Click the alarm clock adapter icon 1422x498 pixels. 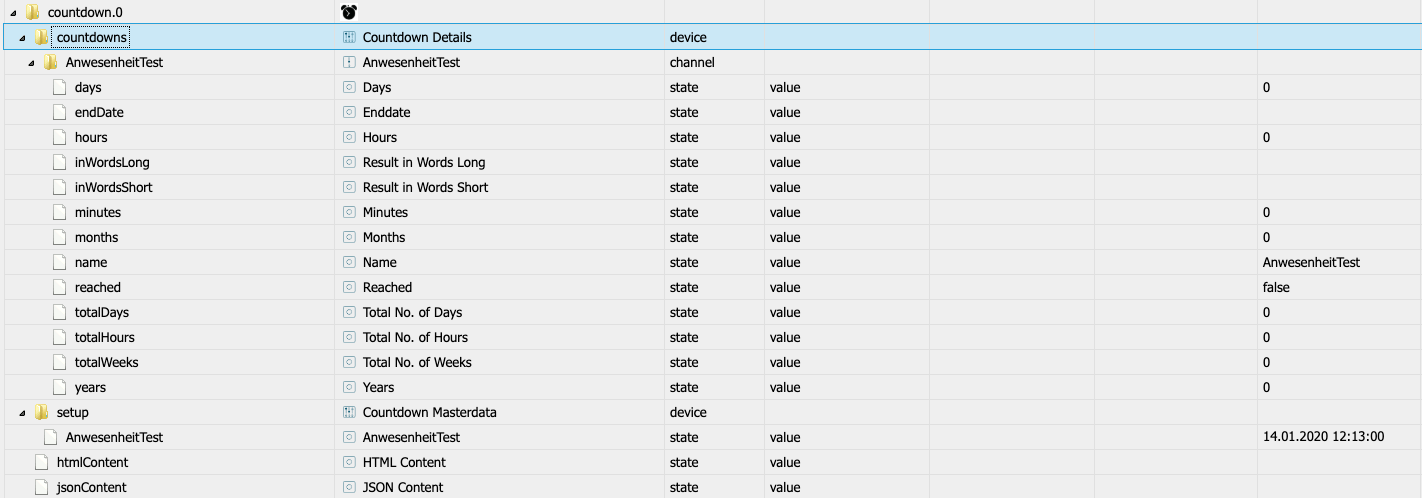(349, 12)
